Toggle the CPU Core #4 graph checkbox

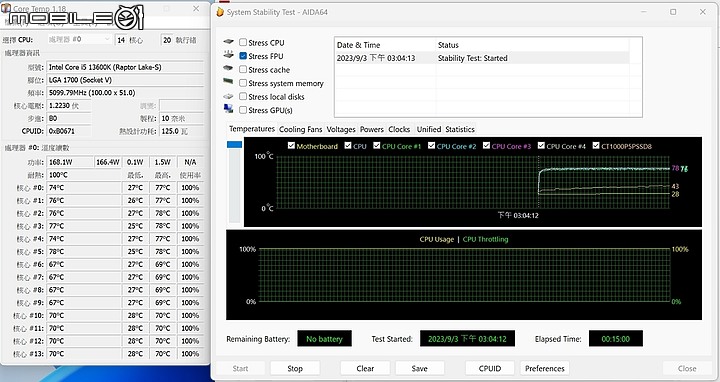click(x=541, y=146)
